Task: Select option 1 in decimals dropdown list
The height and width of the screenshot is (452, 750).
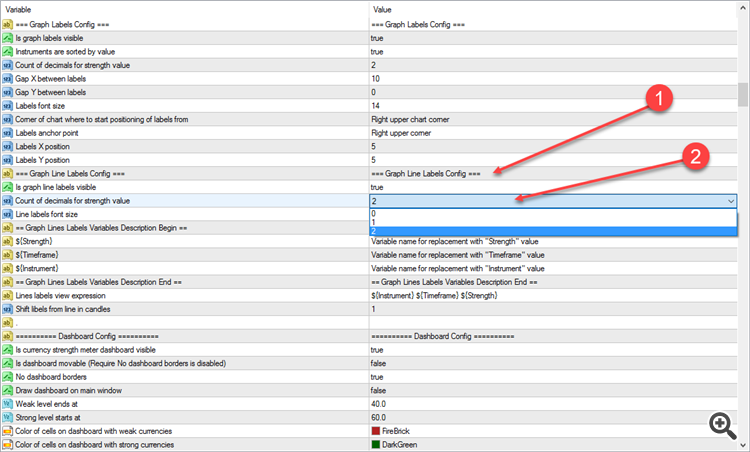Action: pyautogui.click(x=553, y=222)
